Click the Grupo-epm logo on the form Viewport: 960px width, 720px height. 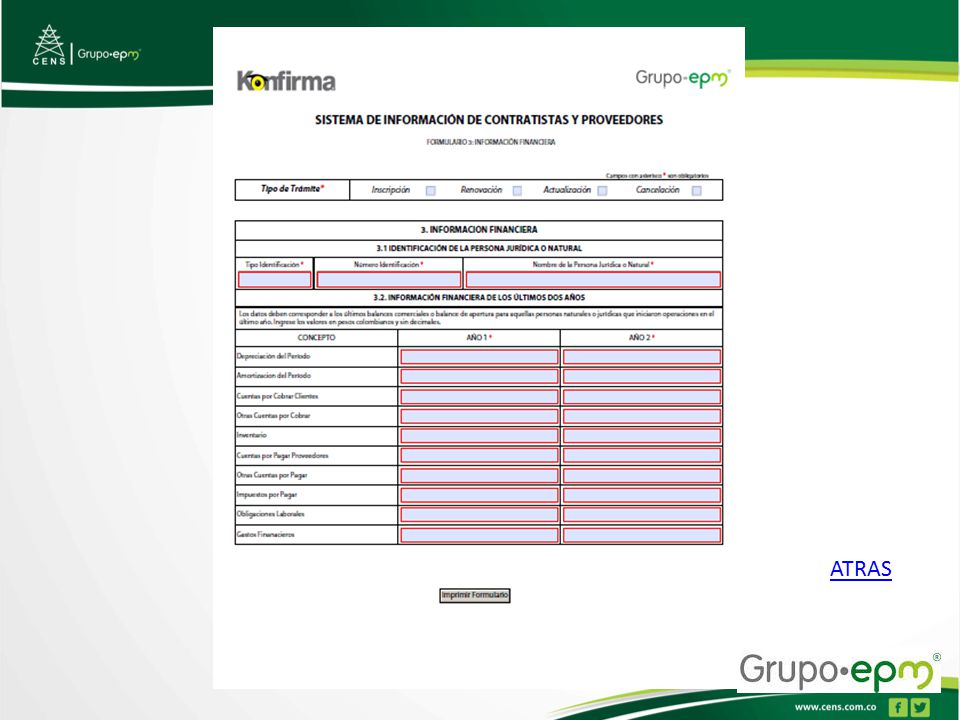[683, 78]
